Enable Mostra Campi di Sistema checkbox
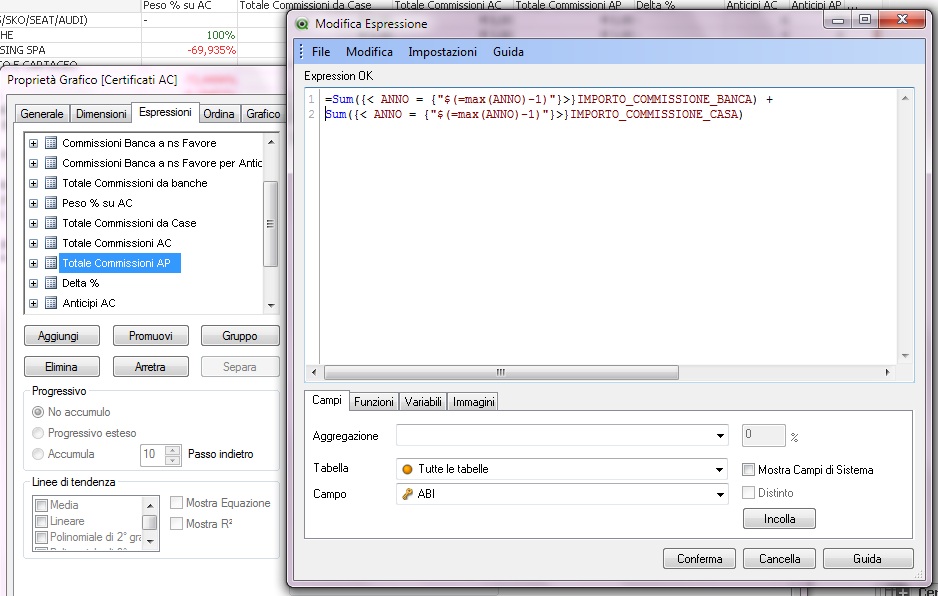Viewport: 938px width, 596px height. coord(749,470)
